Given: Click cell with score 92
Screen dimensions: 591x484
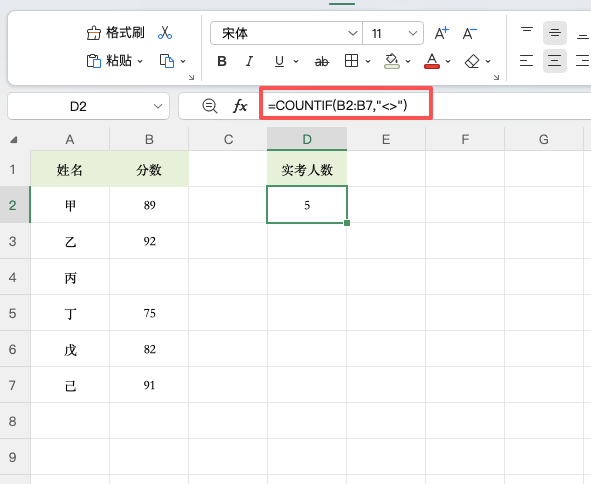Looking at the screenshot, I should click(149, 241).
